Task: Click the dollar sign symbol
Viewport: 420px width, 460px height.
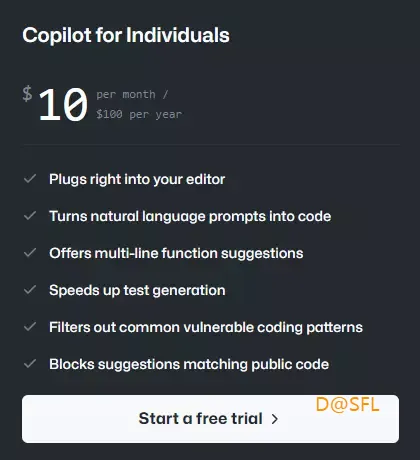Action: point(27,93)
